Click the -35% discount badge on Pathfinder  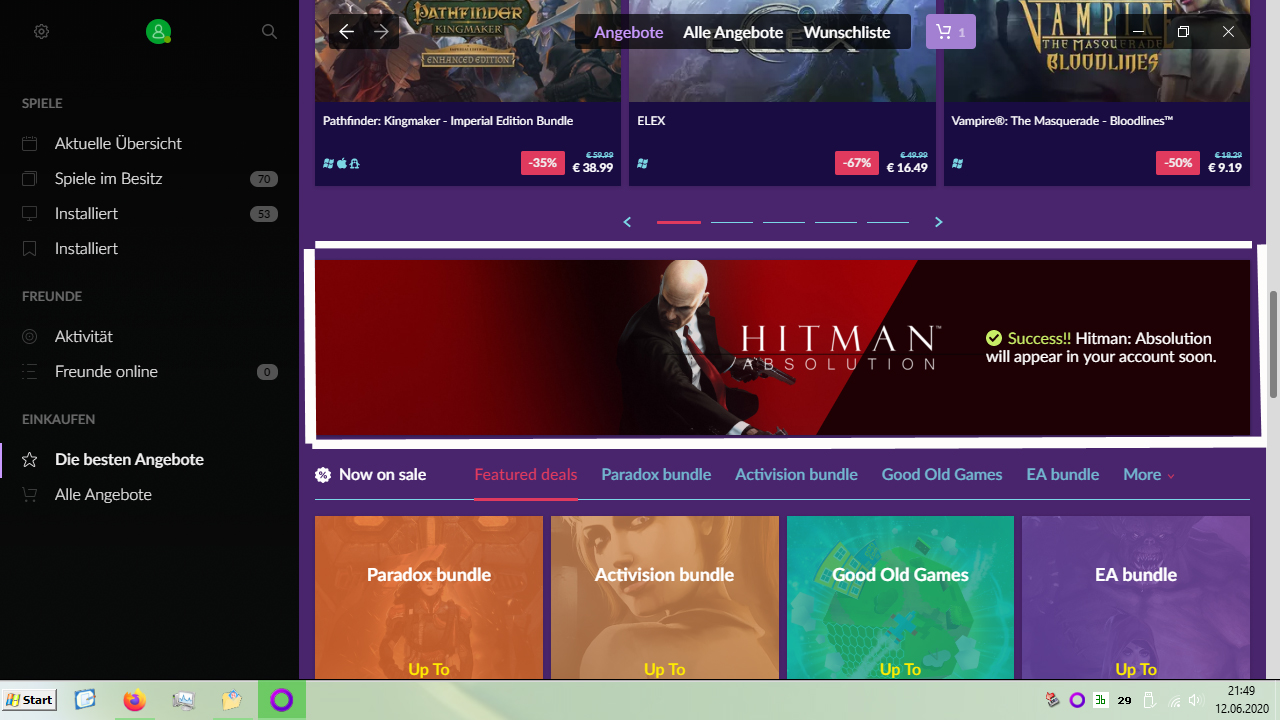[543, 163]
